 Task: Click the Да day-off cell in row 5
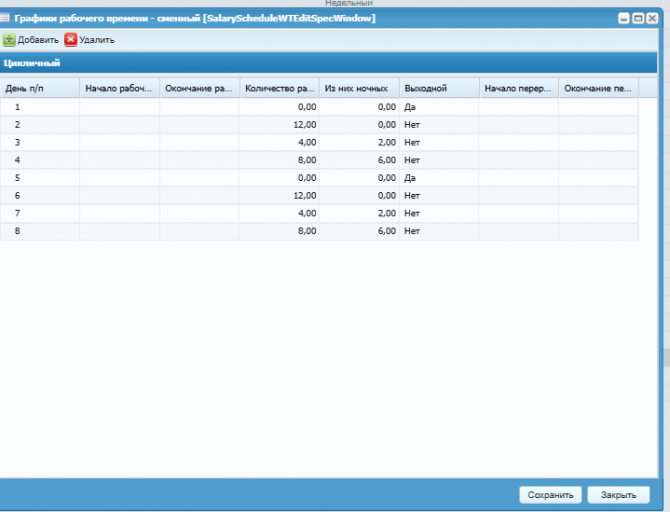[x=439, y=178]
